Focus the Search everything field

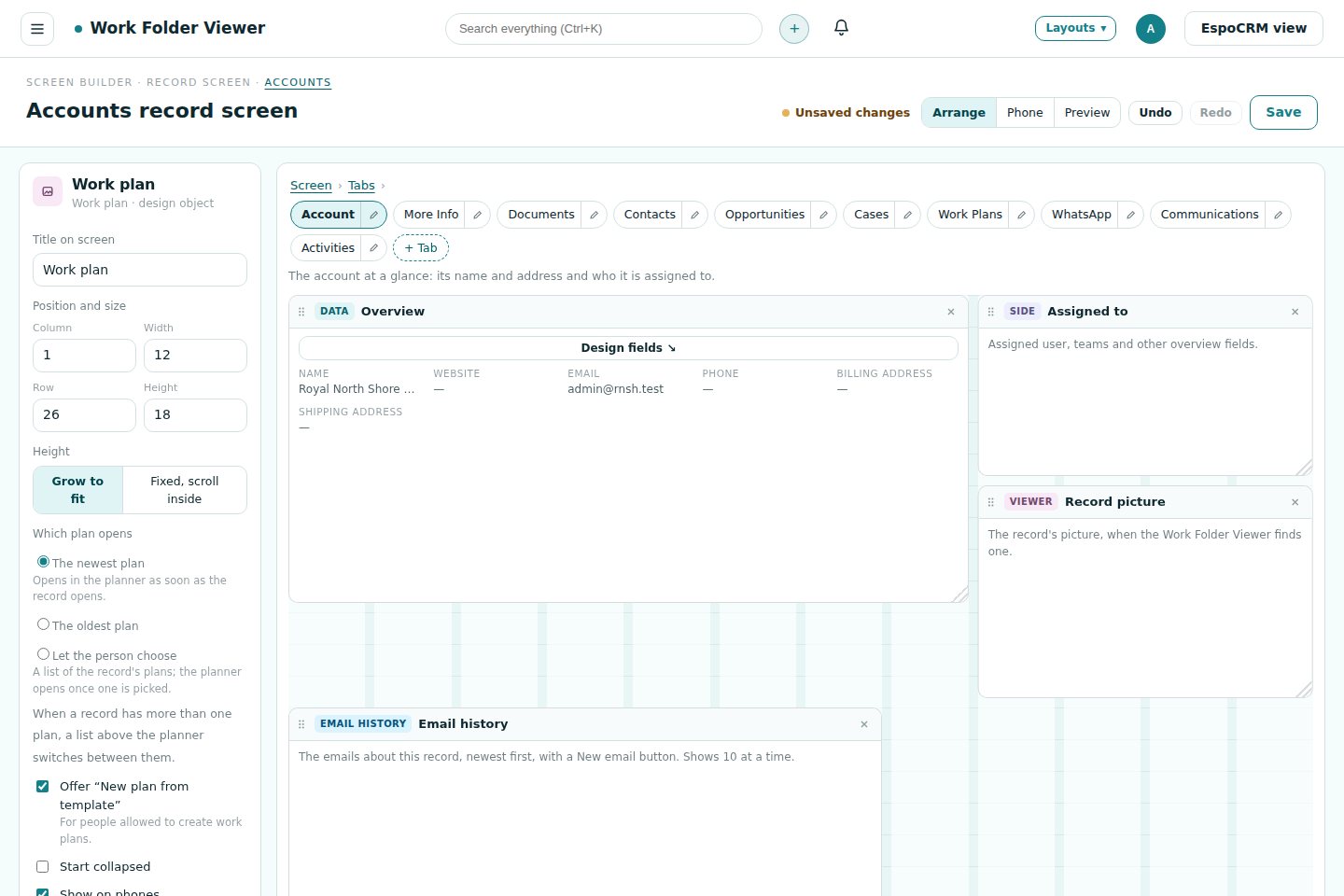604,29
